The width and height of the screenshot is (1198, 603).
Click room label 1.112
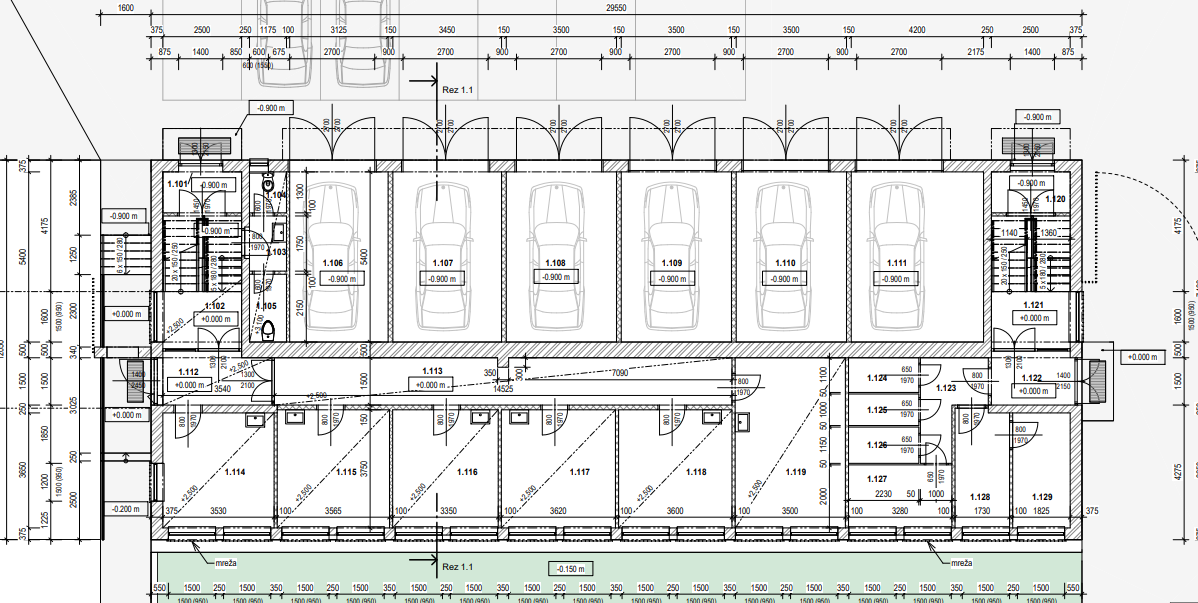188,372
